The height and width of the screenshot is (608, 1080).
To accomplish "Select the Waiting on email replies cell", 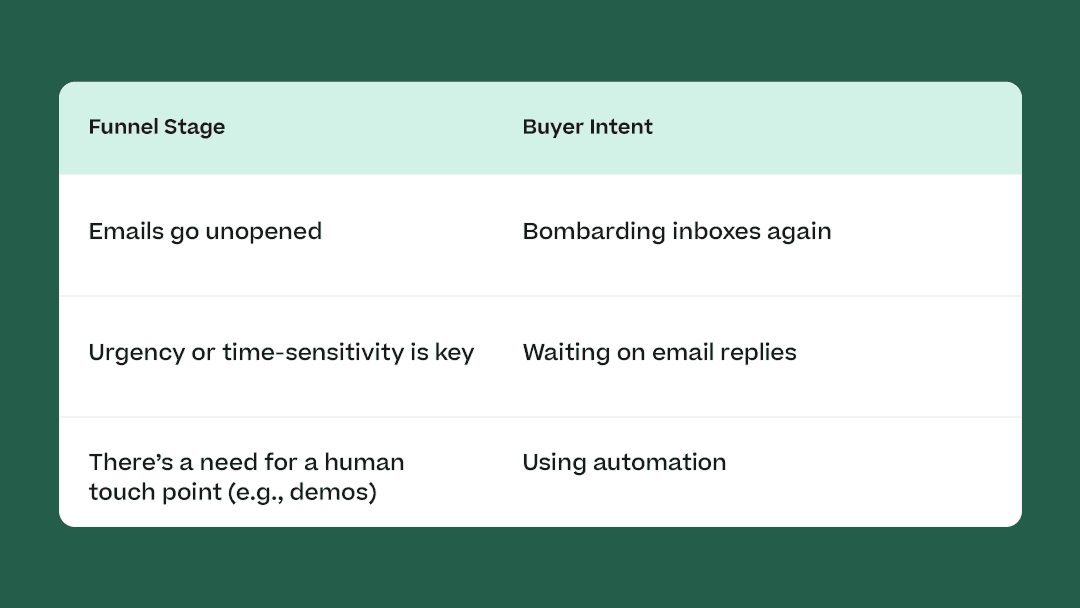I will [x=660, y=353].
